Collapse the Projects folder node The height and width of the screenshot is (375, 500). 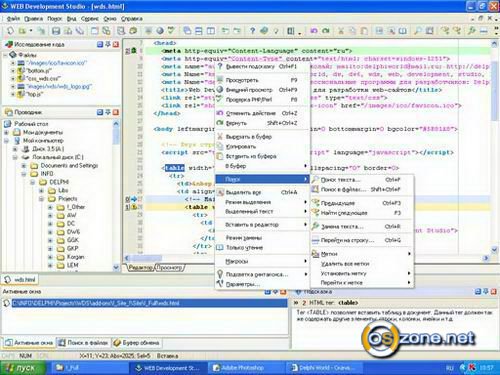41,199
